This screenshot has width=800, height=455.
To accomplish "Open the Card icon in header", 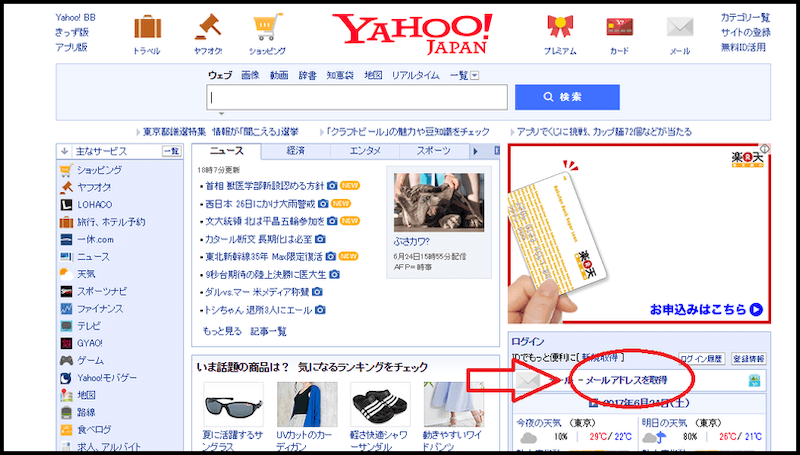I will coord(619,28).
